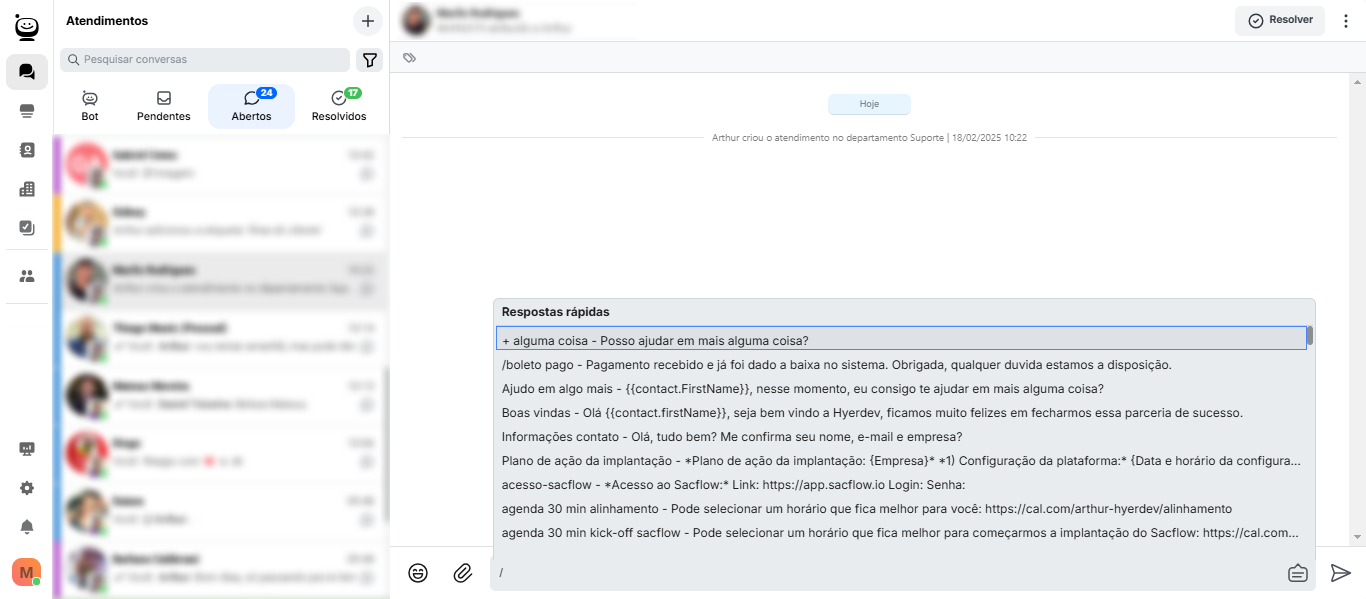1366x599 pixels.
Task: Switch to the Resolvidos tab
Action: [x=339, y=106]
